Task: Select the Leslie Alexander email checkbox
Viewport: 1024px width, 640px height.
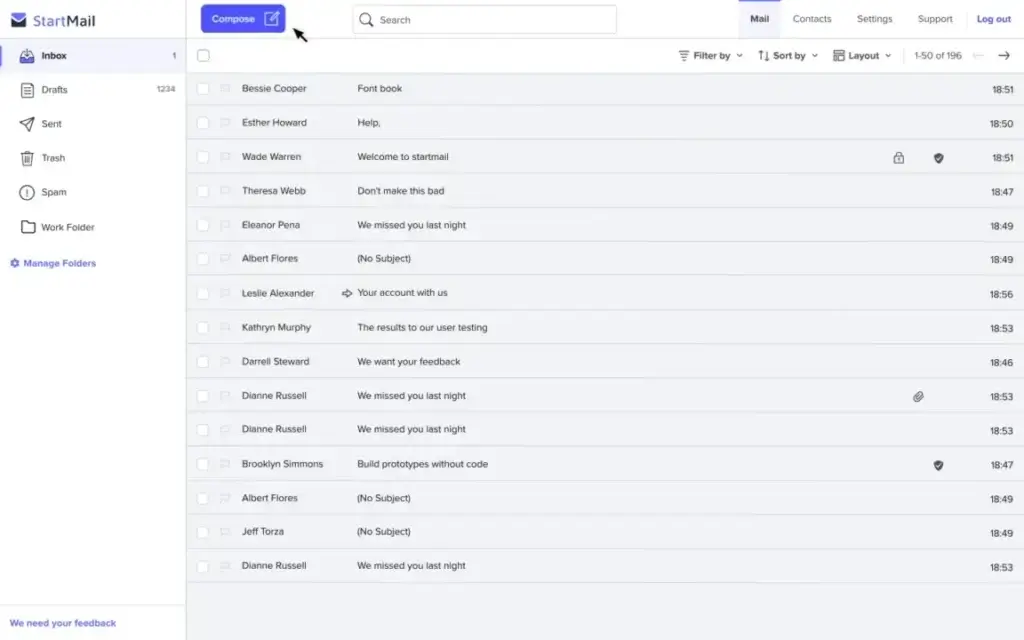Action: tap(203, 293)
